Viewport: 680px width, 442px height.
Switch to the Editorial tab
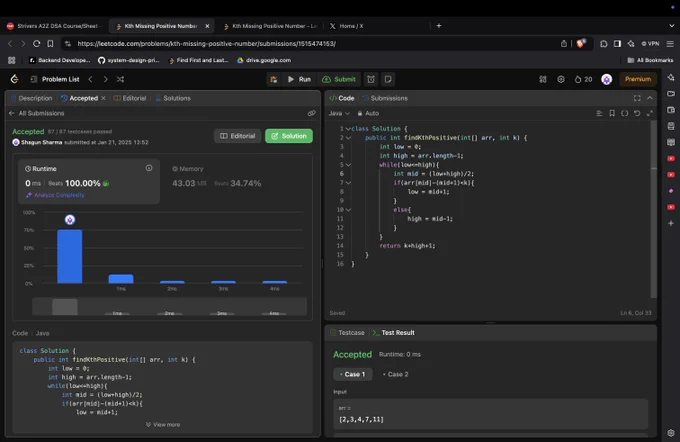point(130,98)
